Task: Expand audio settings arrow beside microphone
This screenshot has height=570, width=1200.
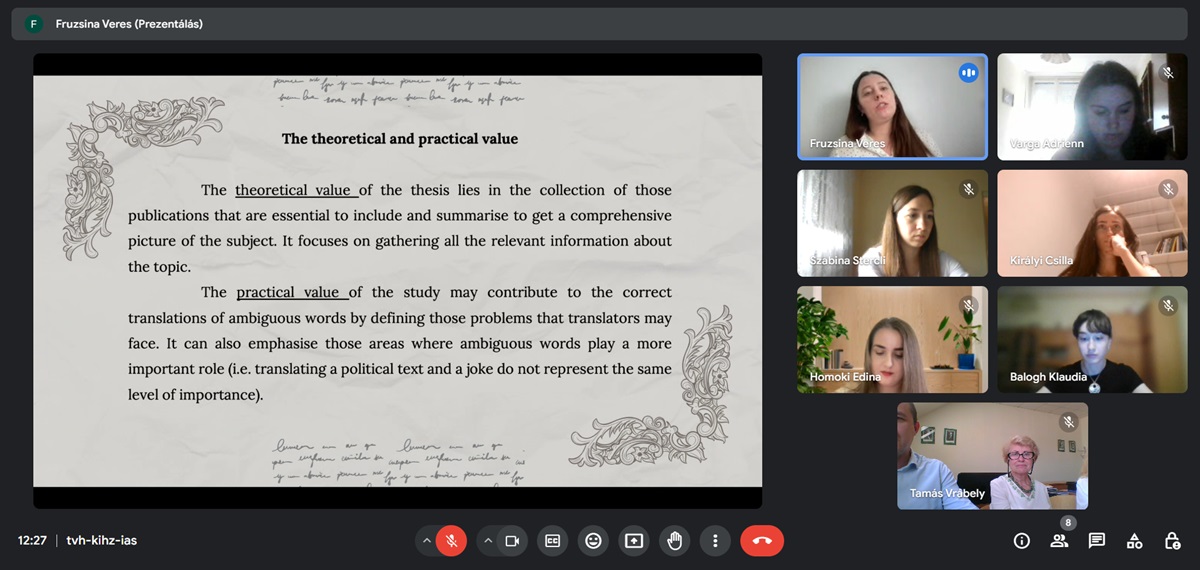Action: [427, 541]
